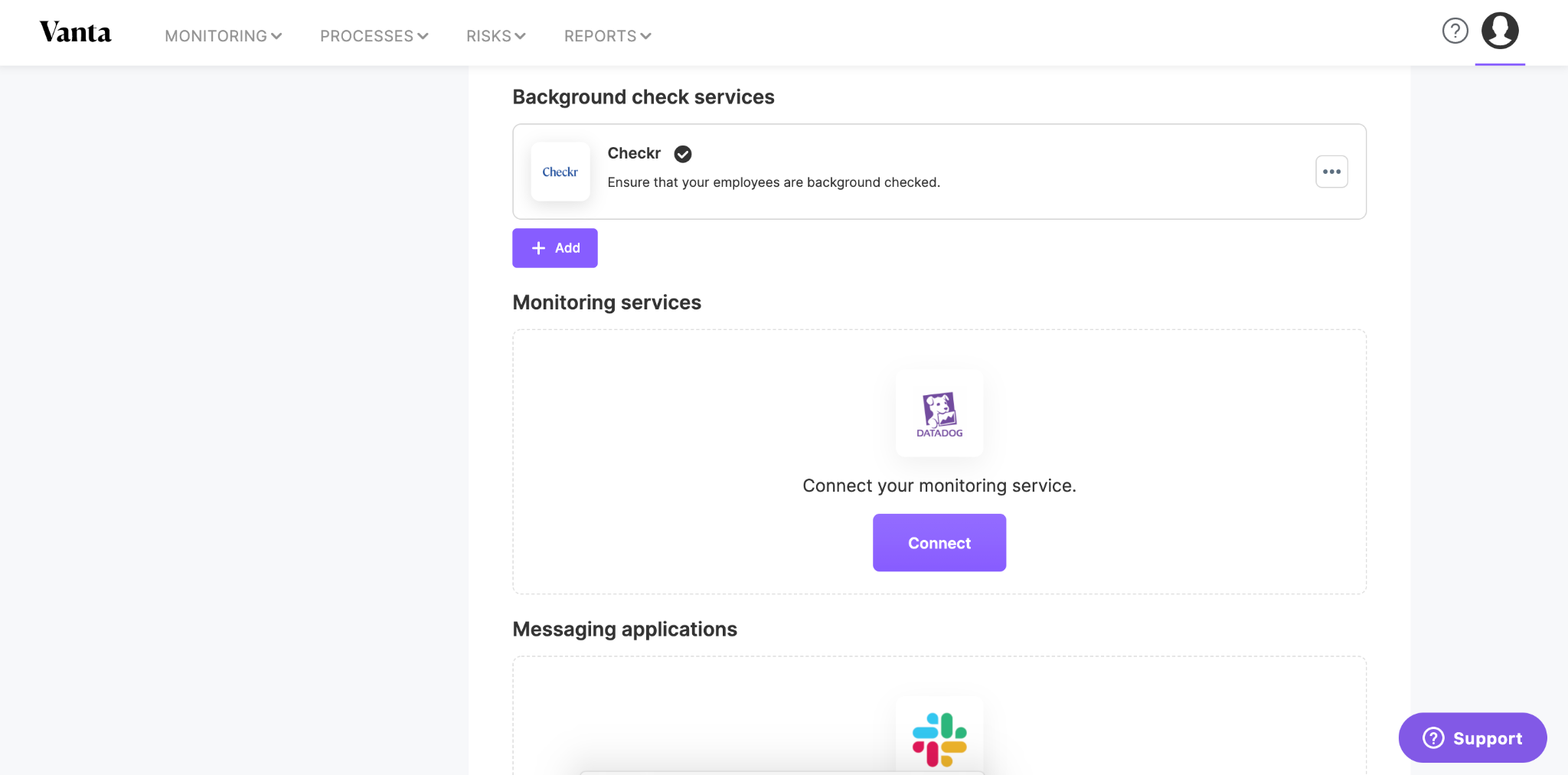Expand the Risks menu

pyautogui.click(x=496, y=36)
